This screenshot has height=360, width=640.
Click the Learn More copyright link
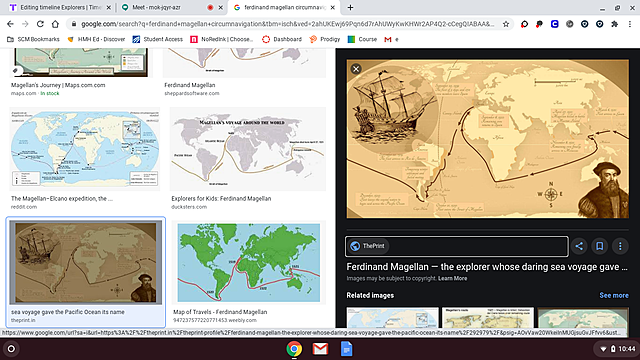452,278
